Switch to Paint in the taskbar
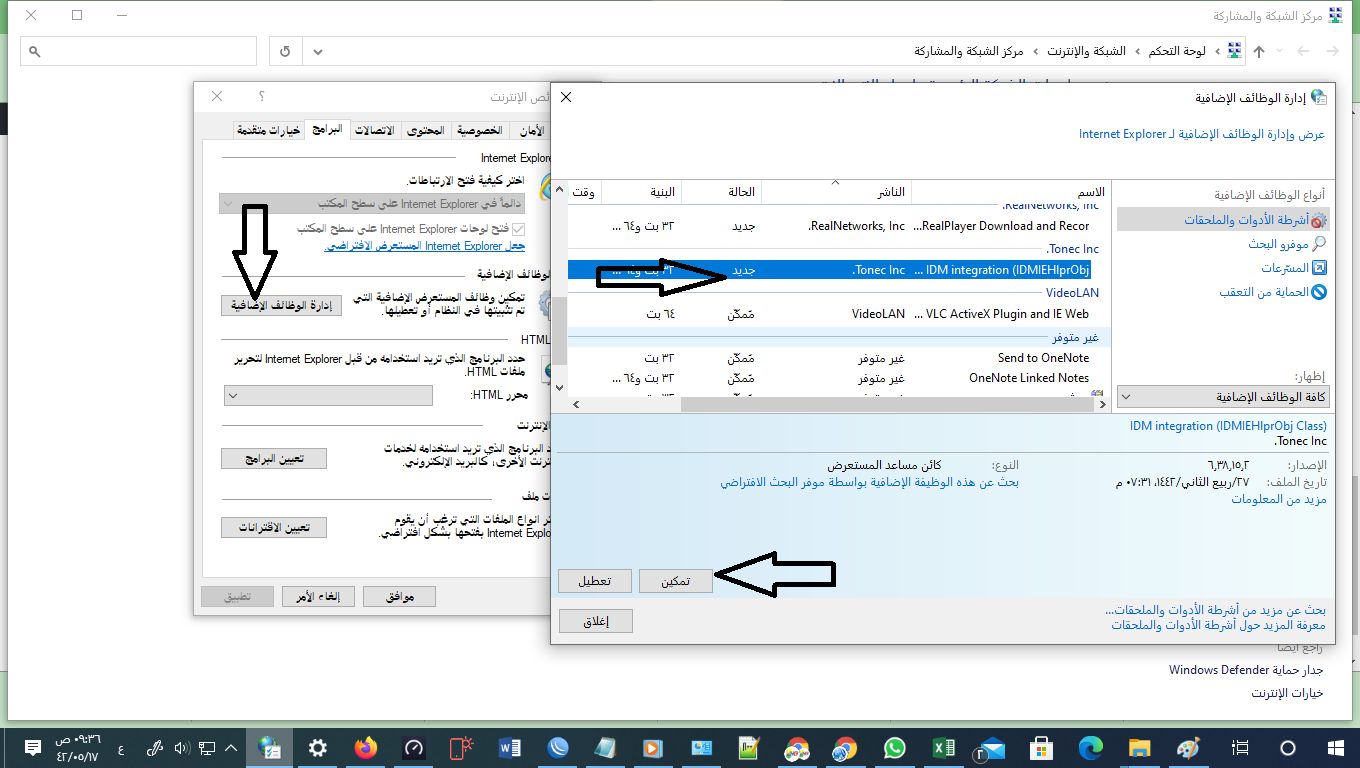Screen dimensions: 1360x768 tap(1187, 747)
